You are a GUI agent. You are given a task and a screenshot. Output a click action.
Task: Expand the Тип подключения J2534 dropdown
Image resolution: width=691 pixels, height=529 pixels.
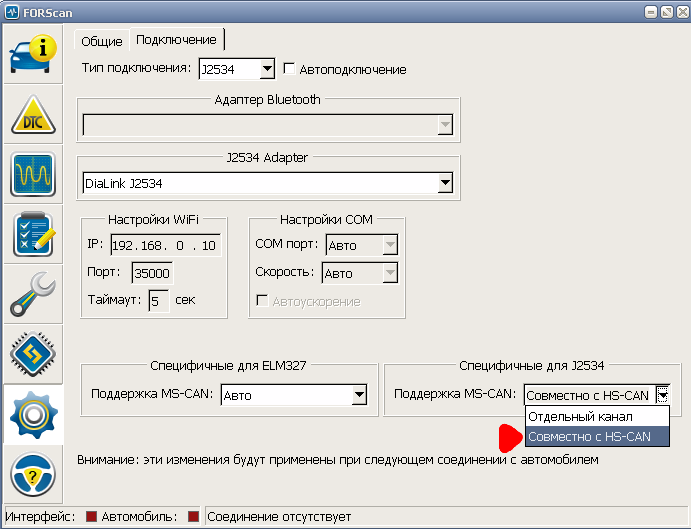point(266,69)
